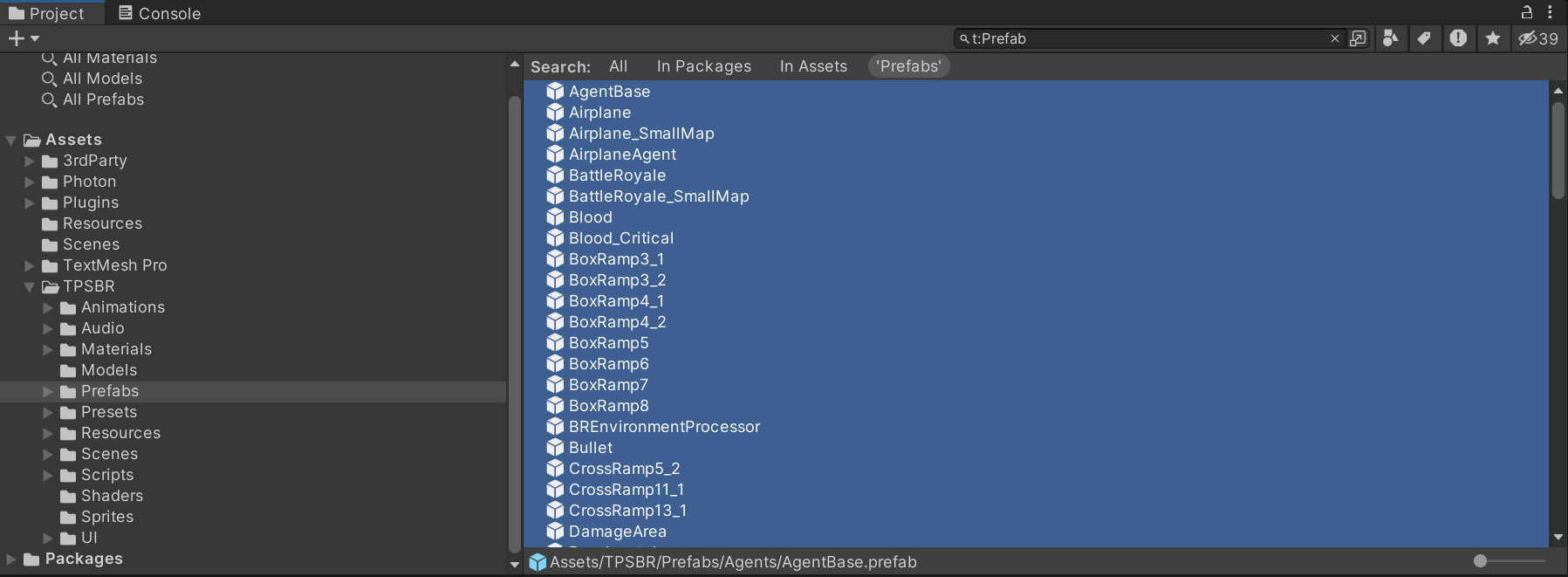The image size is (1568, 577).
Task: Expand the Animations folder arrow
Action: coord(48,307)
